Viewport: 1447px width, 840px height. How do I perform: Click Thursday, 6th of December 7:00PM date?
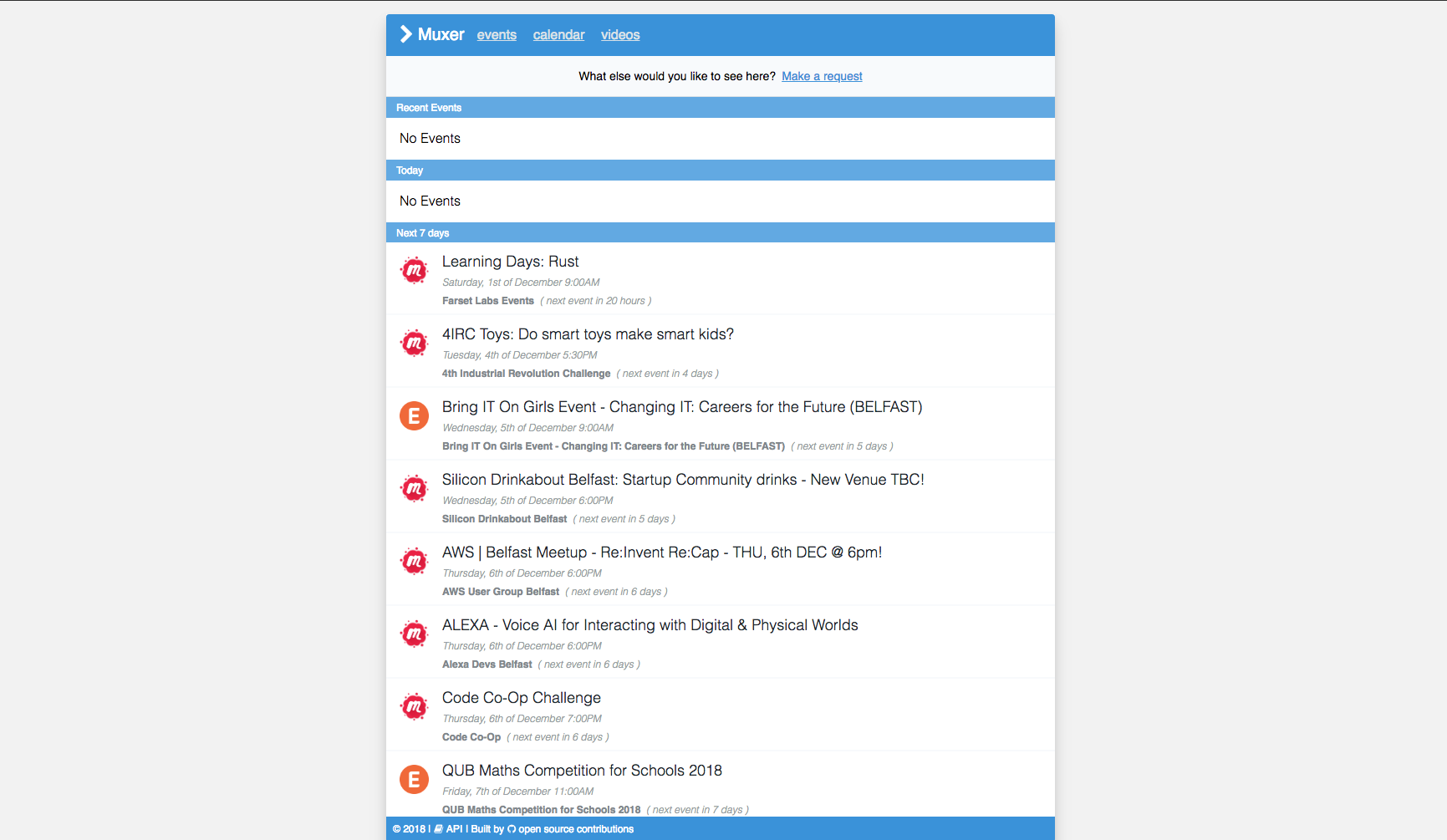[522, 719]
